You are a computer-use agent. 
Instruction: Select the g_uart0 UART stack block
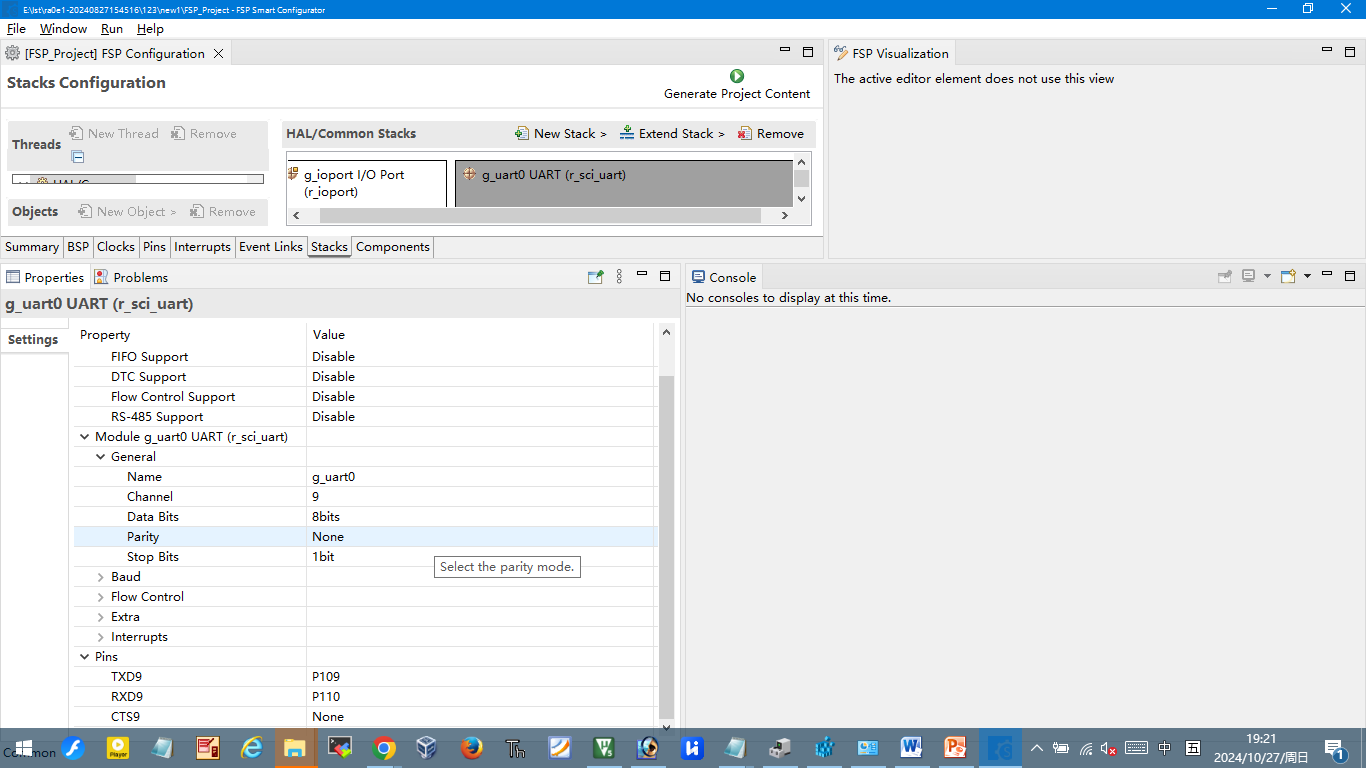click(624, 183)
